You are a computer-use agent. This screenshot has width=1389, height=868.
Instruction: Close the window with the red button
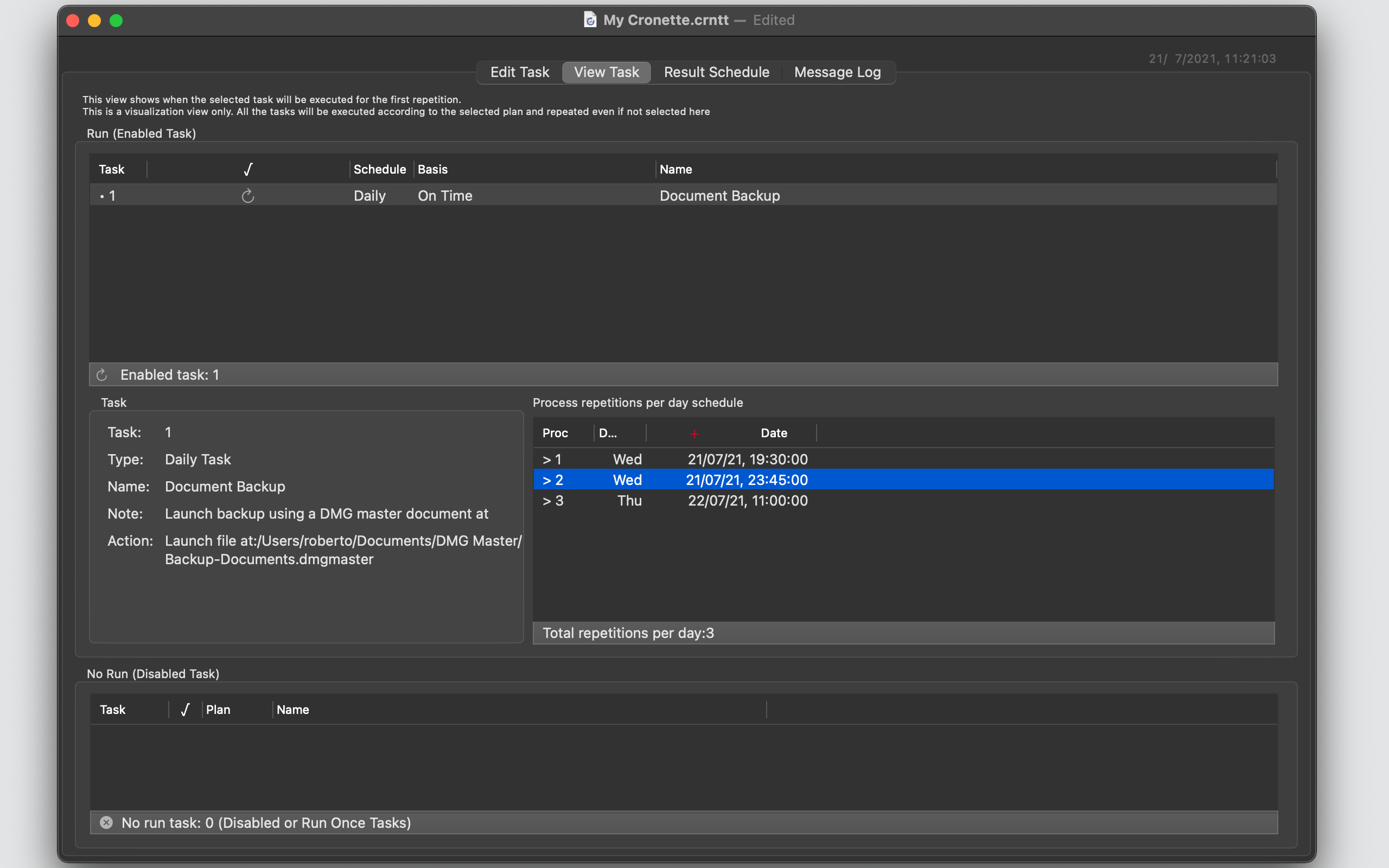pos(73,21)
